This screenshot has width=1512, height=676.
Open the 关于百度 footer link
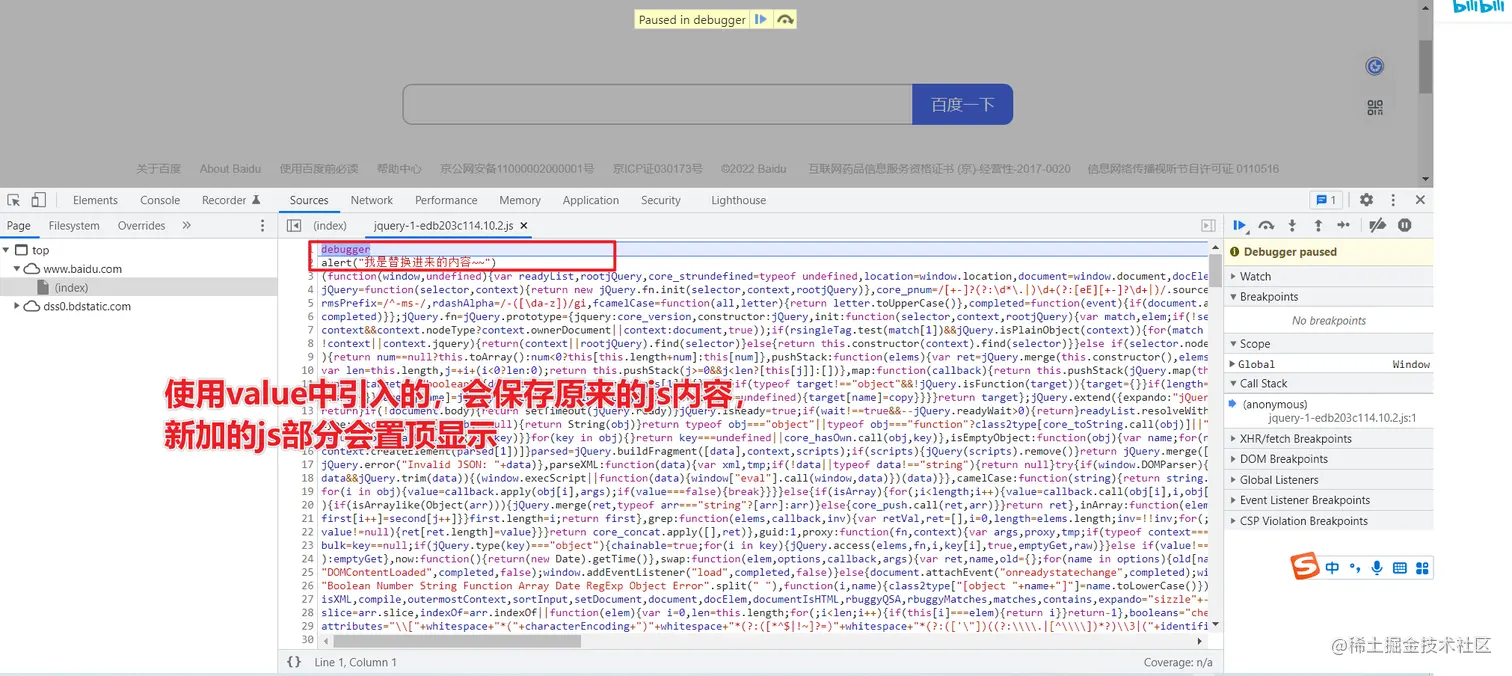(159, 169)
